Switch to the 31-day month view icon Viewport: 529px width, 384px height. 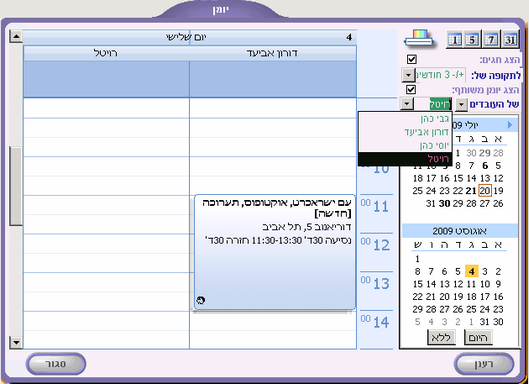(510, 40)
